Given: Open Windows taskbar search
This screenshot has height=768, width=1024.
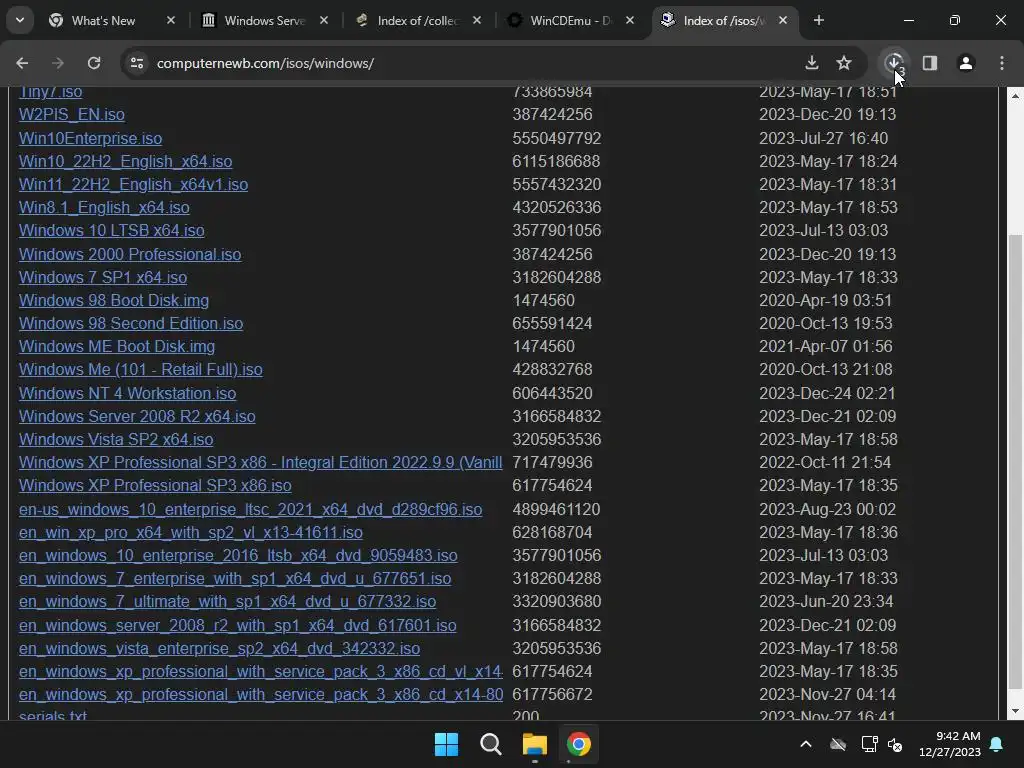Looking at the screenshot, I should click(490, 744).
